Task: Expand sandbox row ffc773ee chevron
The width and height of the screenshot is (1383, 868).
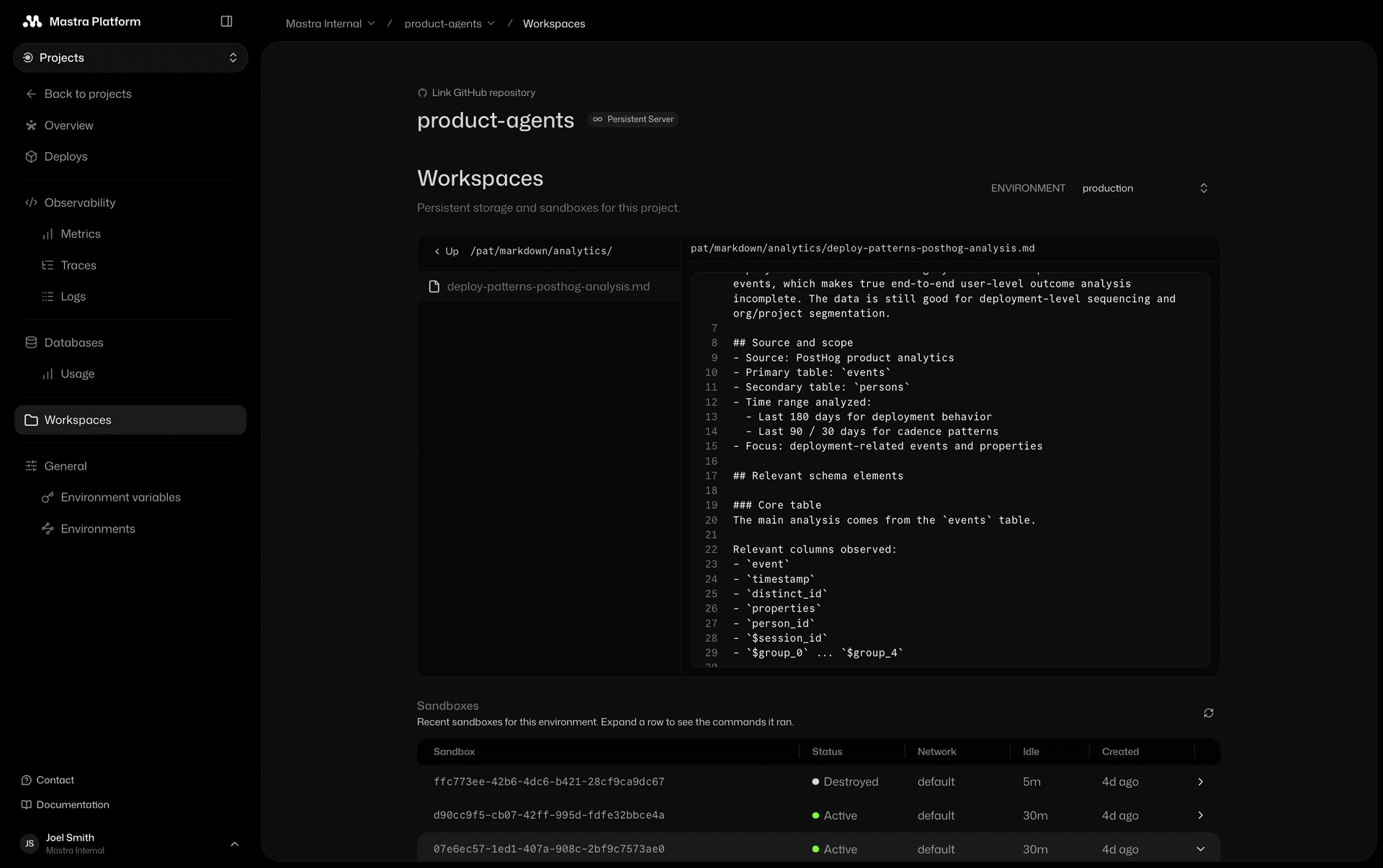Action: point(1200,782)
